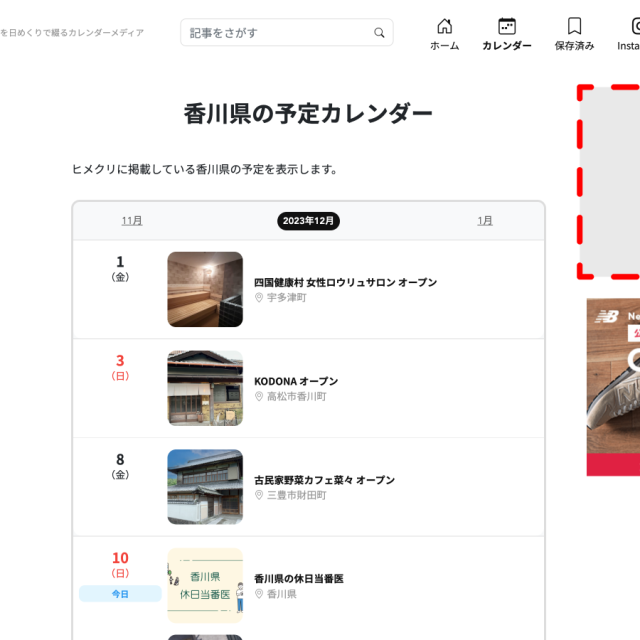Image resolution: width=640 pixels, height=640 pixels.
Task: Open the Home icon in navigation
Action: pyautogui.click(x=444, y=27)
